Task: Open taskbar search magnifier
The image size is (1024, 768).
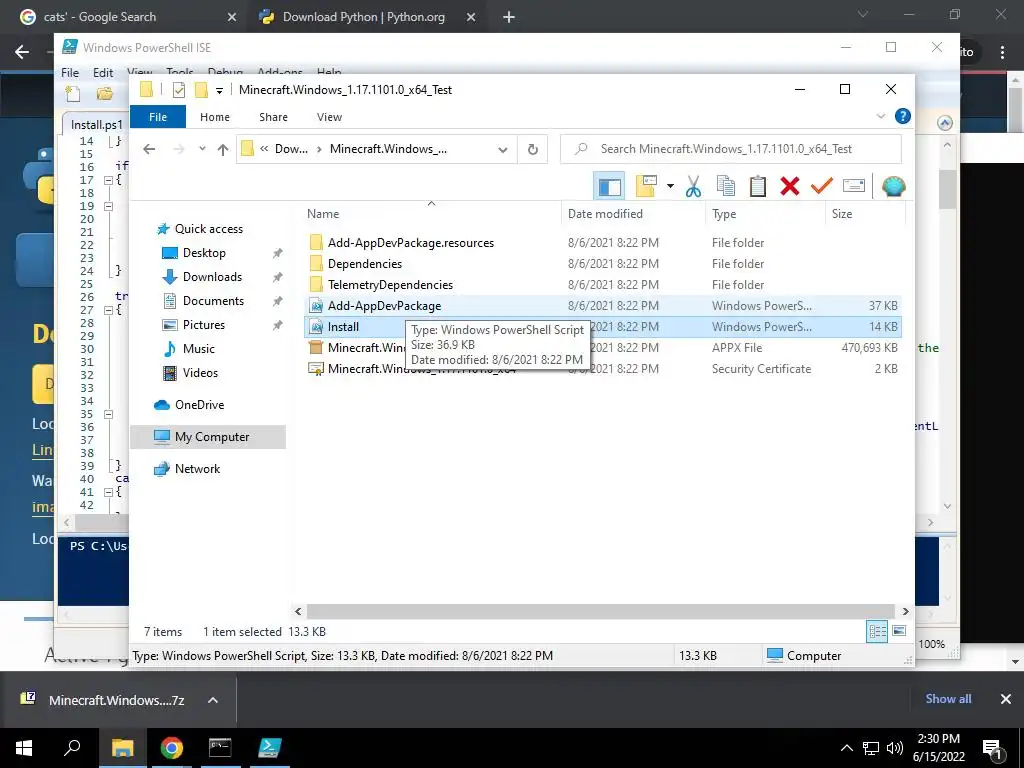Action: coord(72,748)
